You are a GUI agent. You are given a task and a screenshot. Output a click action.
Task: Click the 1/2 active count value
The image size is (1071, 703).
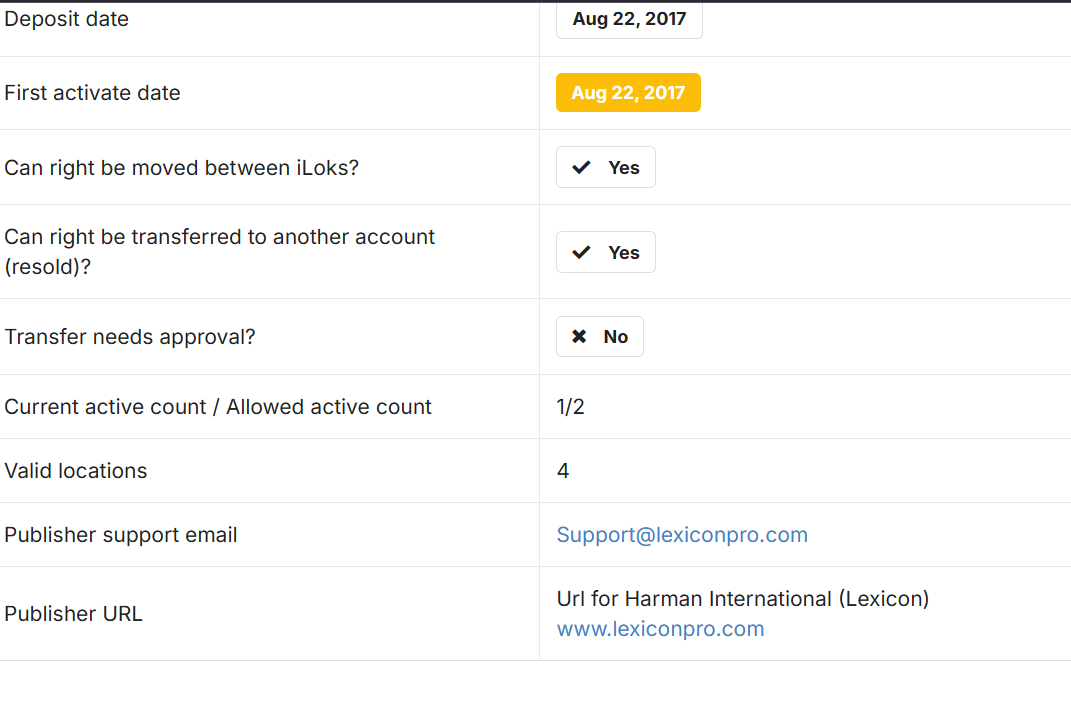pos(570,406)
